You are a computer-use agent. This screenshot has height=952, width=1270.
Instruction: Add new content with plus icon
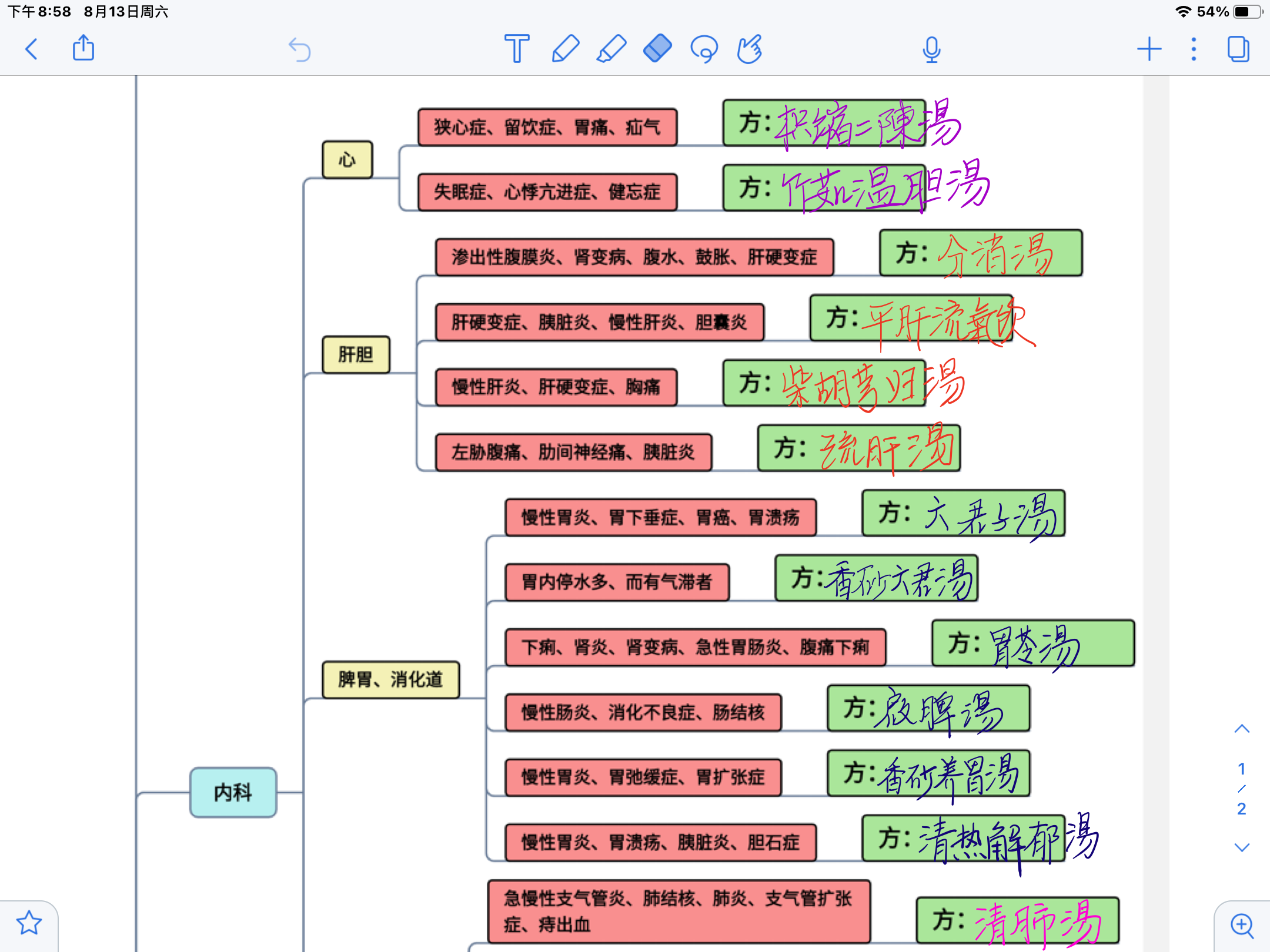(x=1149, y=49)
